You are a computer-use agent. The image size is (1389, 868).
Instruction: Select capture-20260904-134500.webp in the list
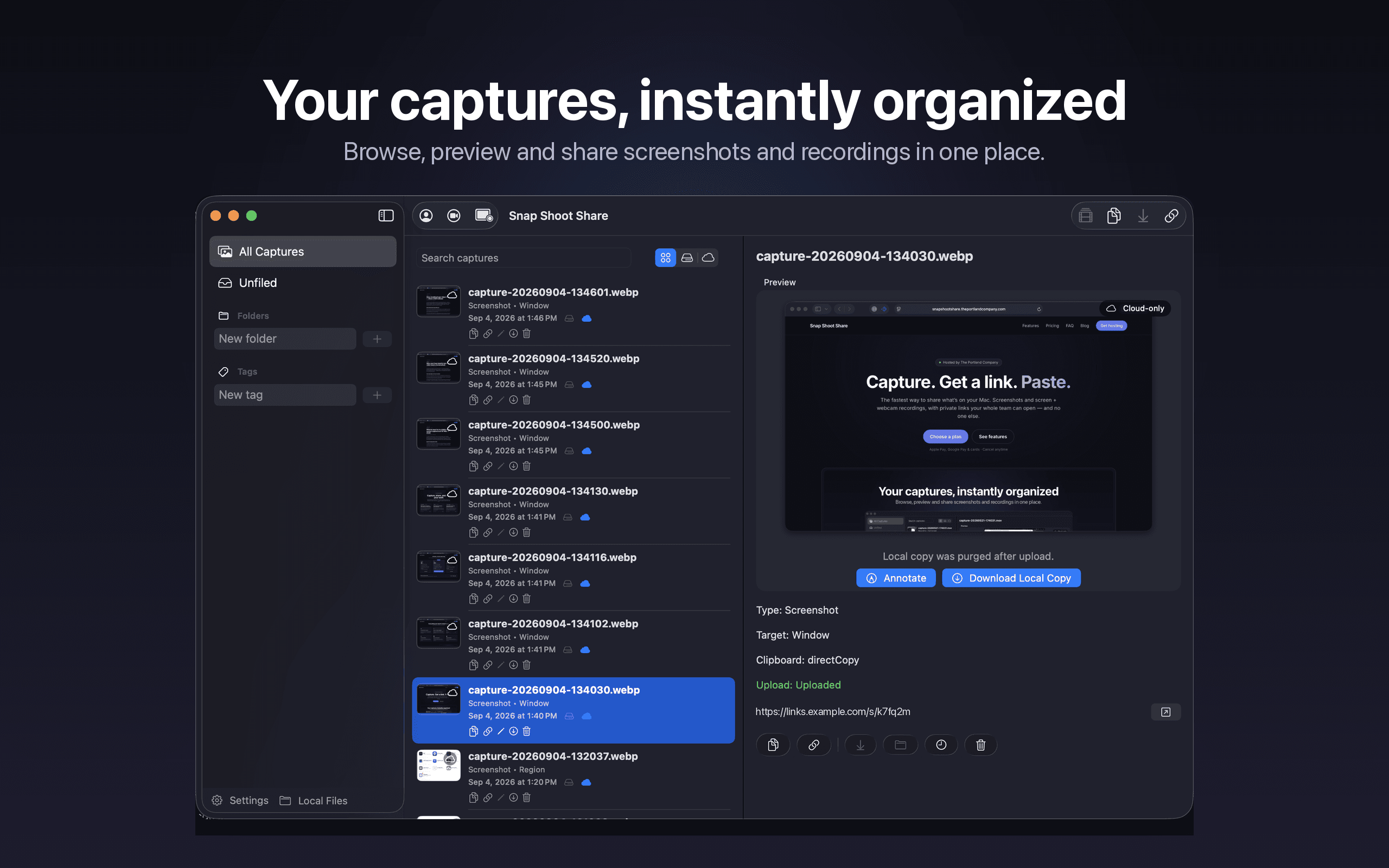click(574, 445)
